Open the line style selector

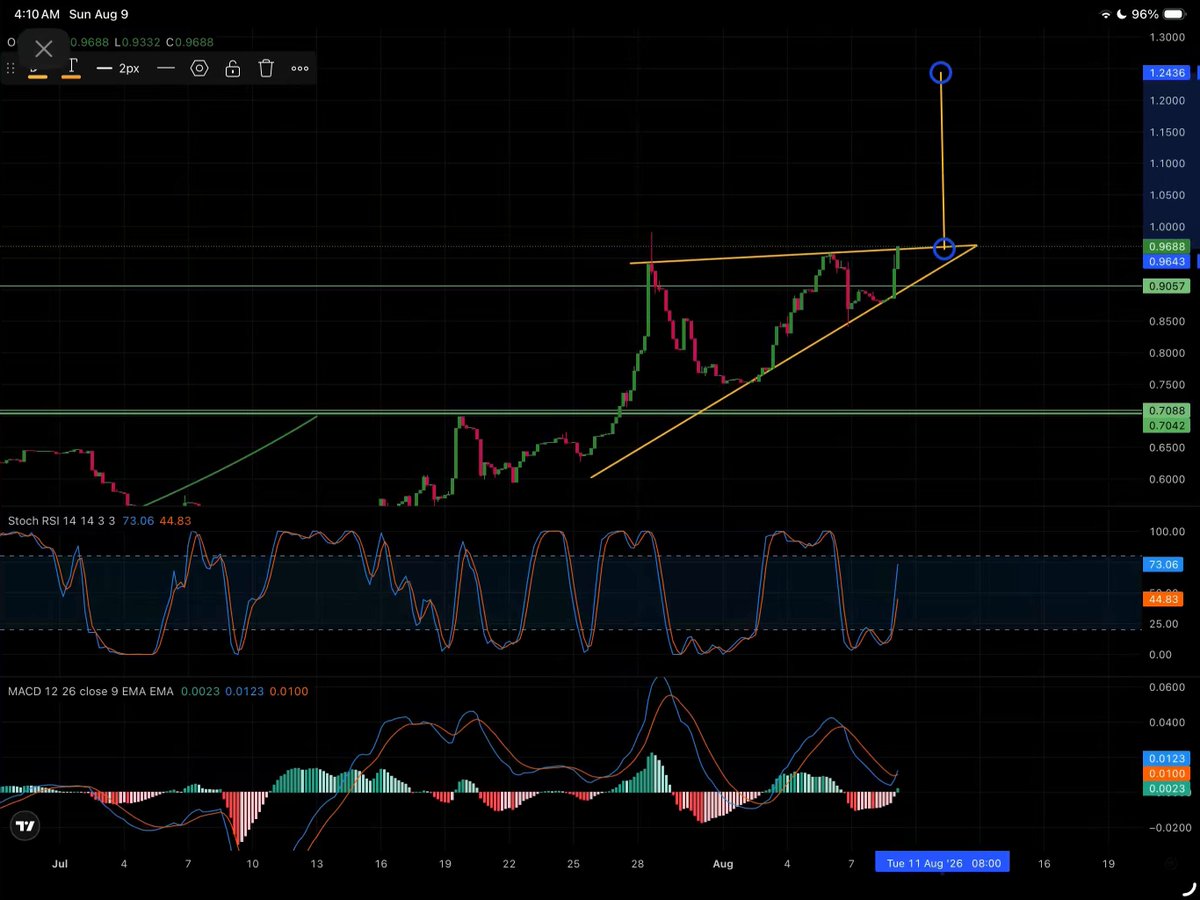(x=166, y=68)
